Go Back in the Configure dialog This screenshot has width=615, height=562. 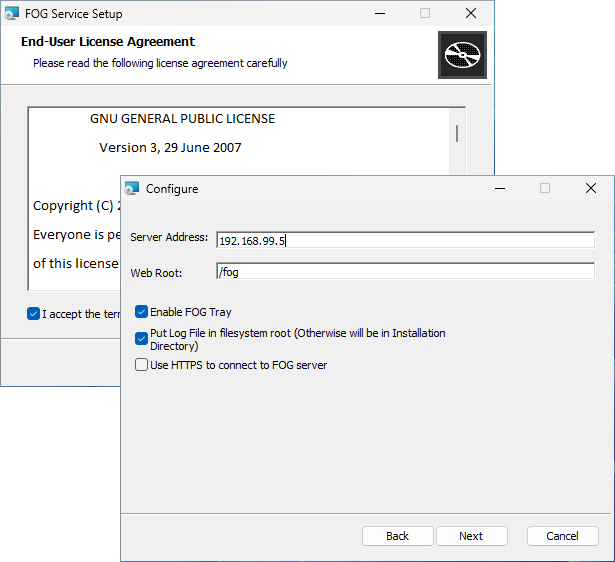(397, 536)
